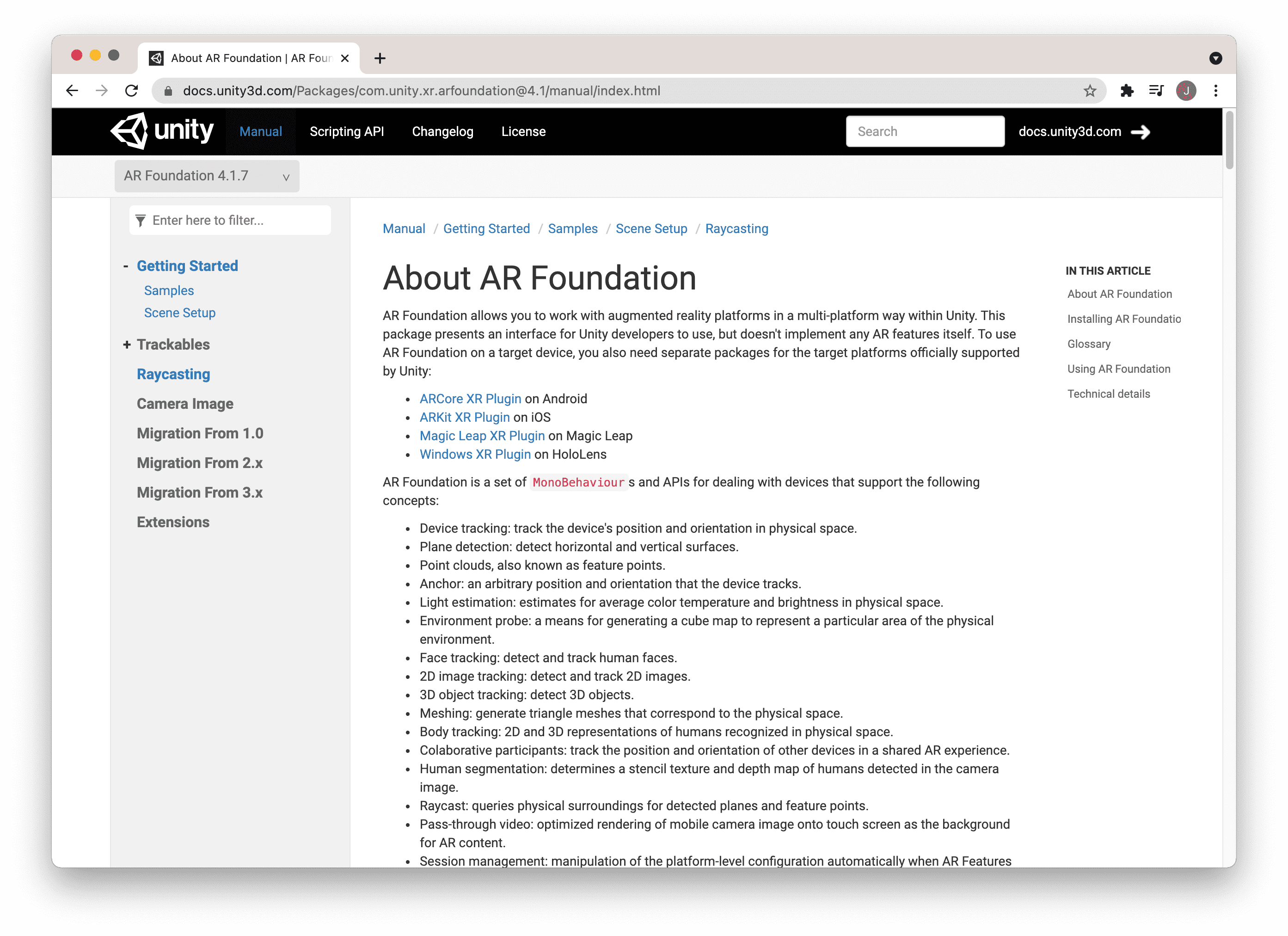Viewport: 1288px width, 936px height.
Task: Collapse the Getting Started tree section
Action: click(x=126, y=266)
